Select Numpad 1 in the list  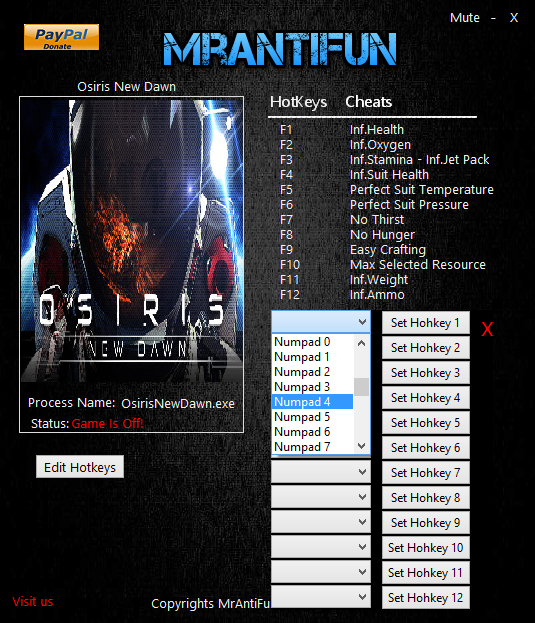313,357
